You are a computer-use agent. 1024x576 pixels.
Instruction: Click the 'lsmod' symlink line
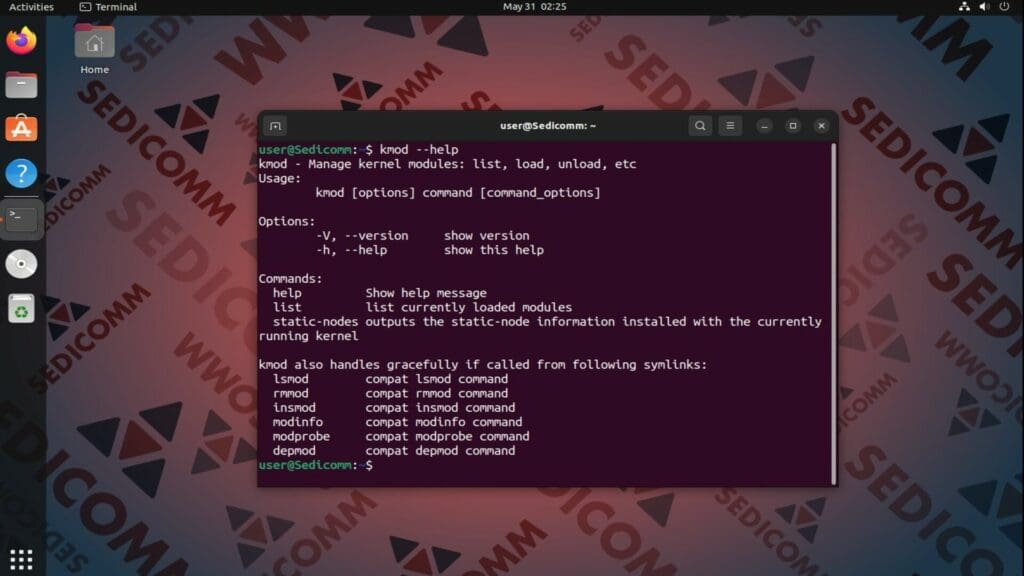(x=390, y=379)
